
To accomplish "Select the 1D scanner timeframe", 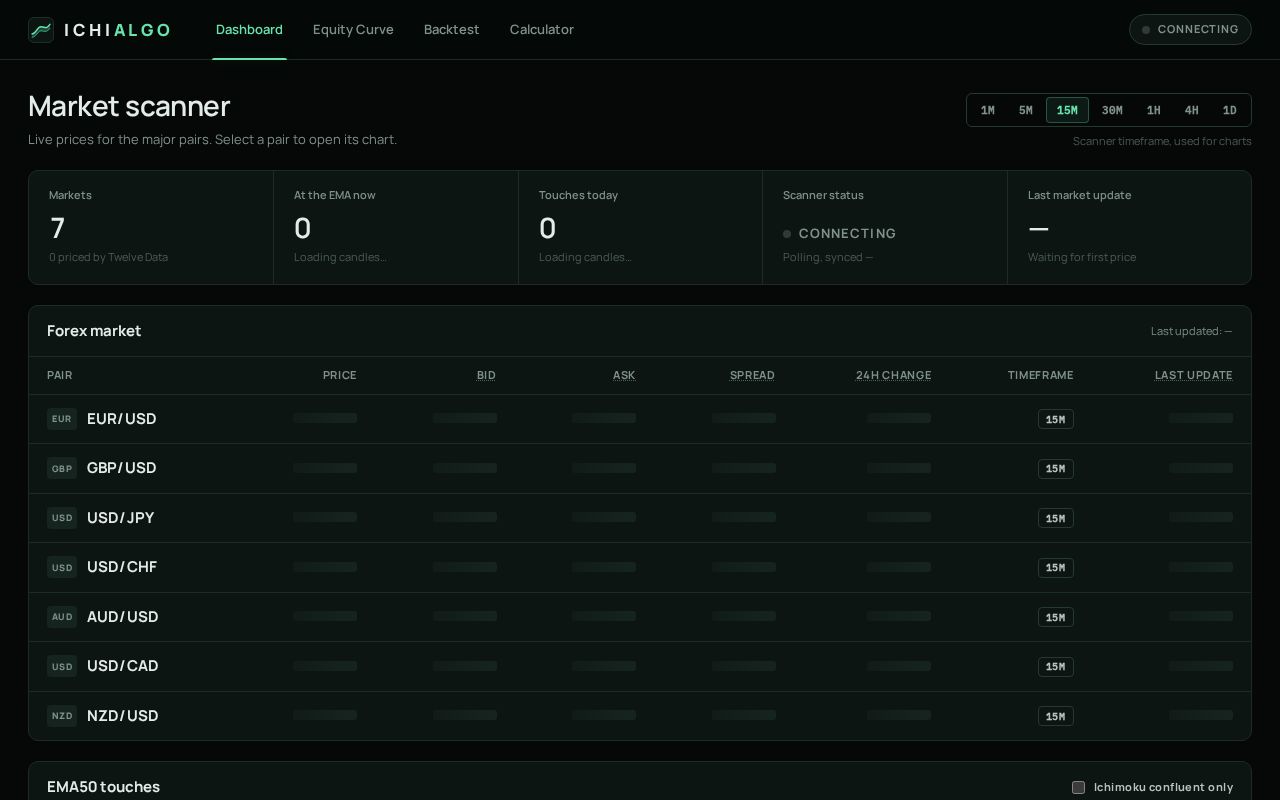I will (x=1230, y=110).
